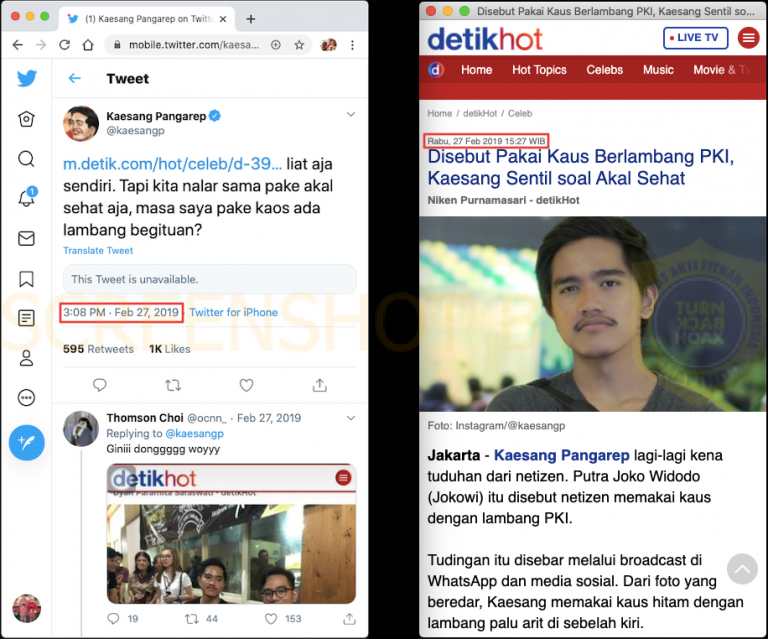Open the Explore search icon in sidebar
The width and height of the screenshot is (768, 639).
pos(26,159)
